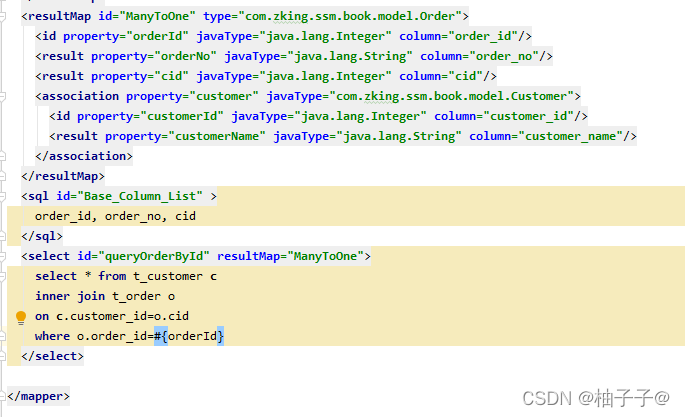
Task: Click the "orderId" property value
Action: [x=157, y=36]
